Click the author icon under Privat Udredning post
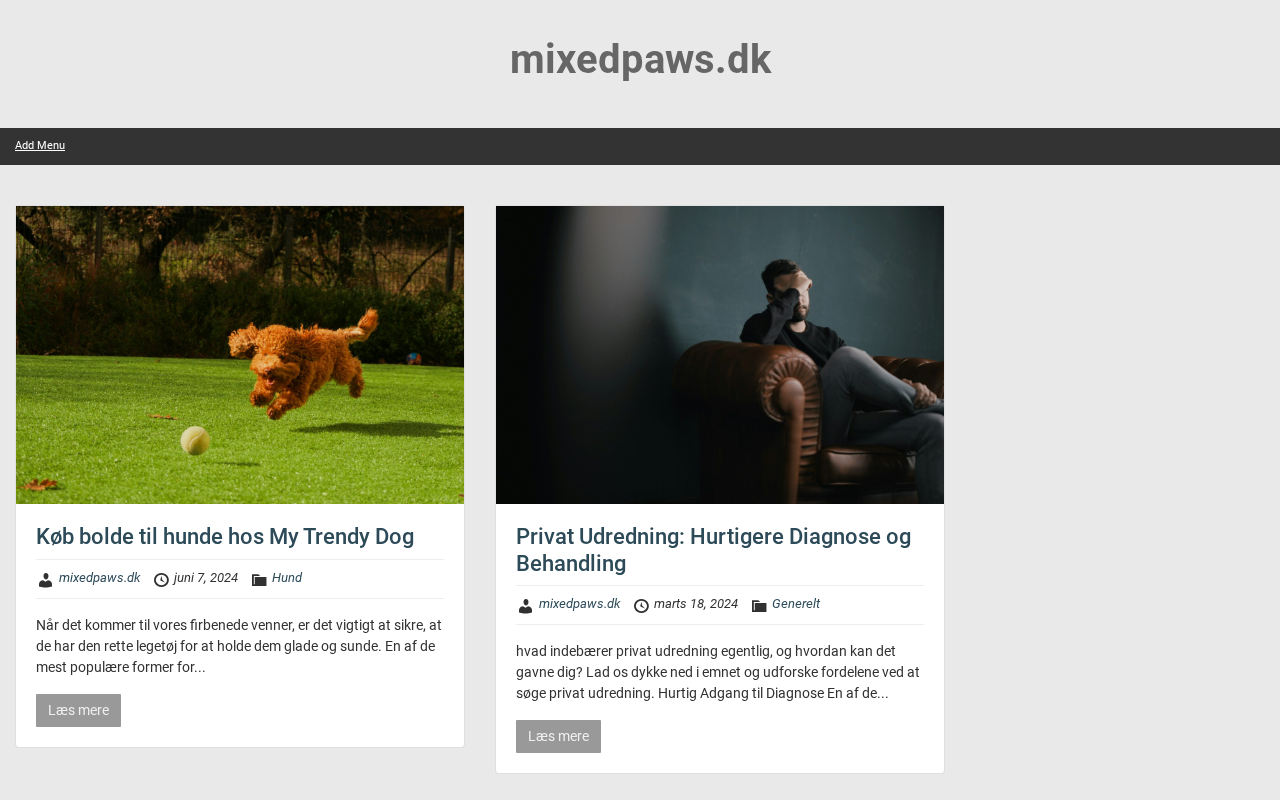Screen dimensions: 1280x800 [x=525, y=606]
